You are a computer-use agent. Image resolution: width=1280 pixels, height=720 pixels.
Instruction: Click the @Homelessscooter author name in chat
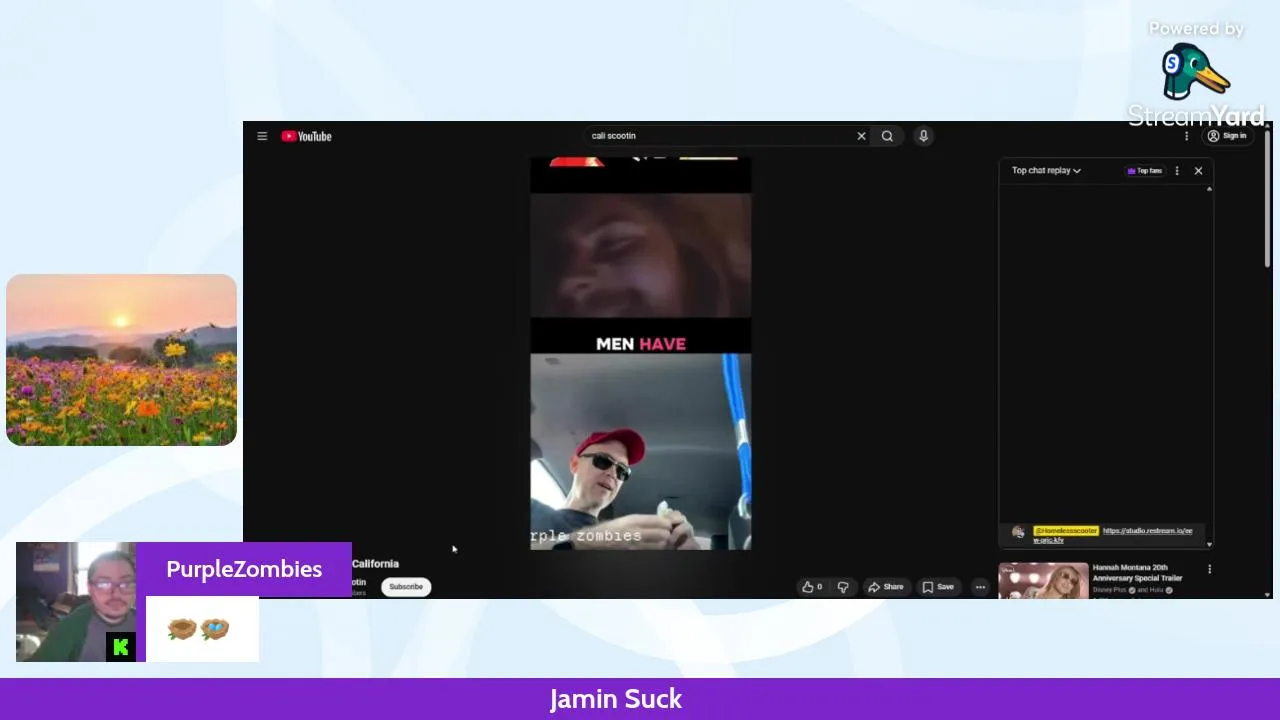[x=1066, y=531]
